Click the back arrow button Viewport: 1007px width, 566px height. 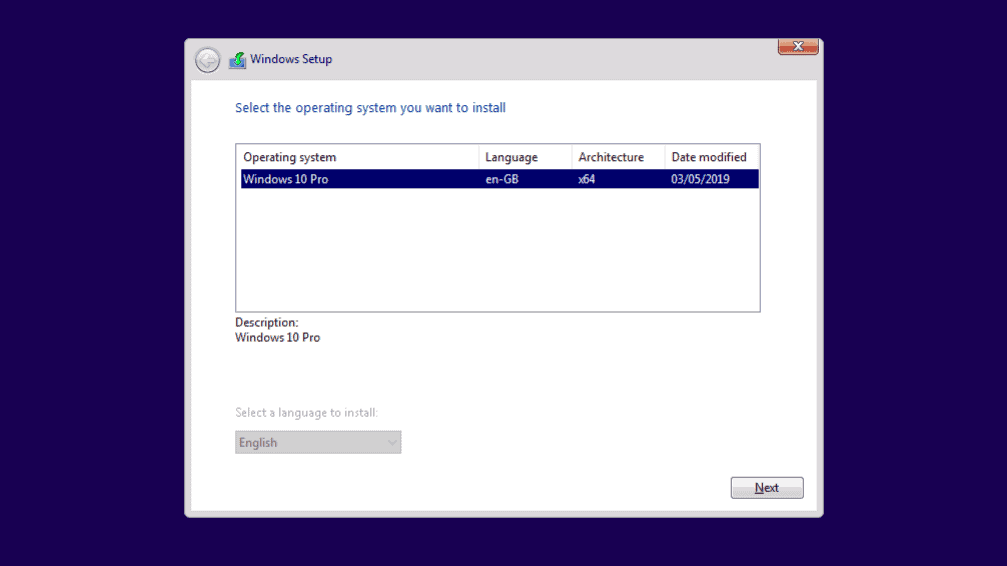coord(207,60)
